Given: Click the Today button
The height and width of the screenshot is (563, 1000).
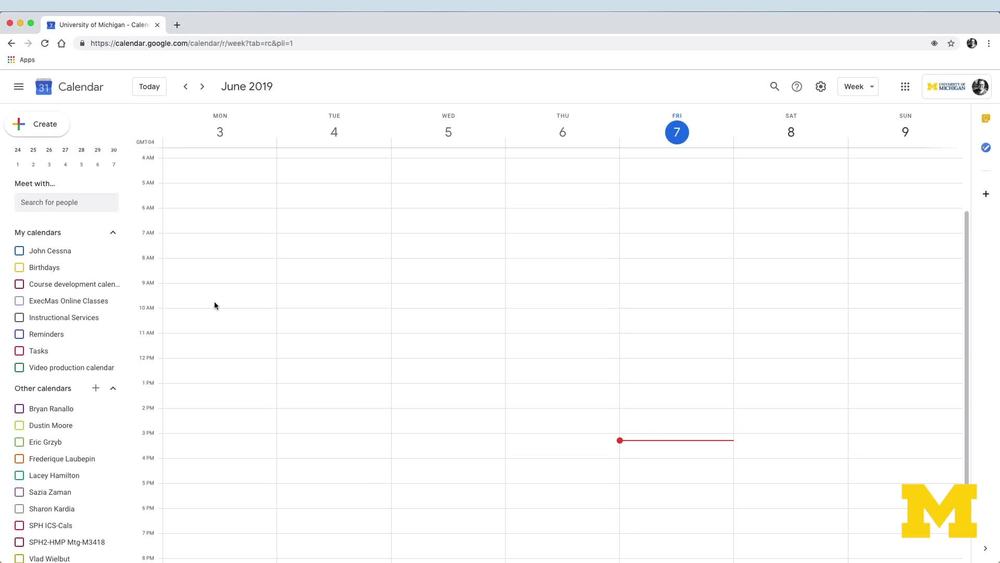Looking at the screenshot, I should coord(149,87).
